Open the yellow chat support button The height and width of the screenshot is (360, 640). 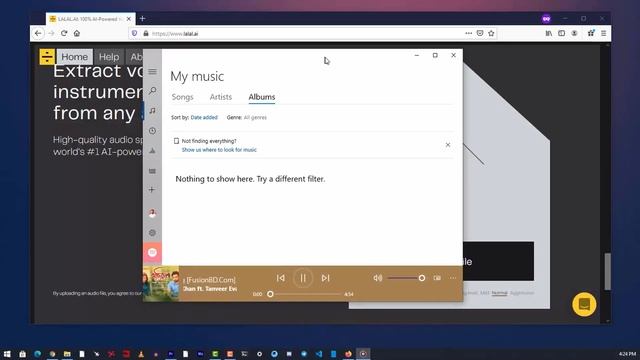pos(584,304)
